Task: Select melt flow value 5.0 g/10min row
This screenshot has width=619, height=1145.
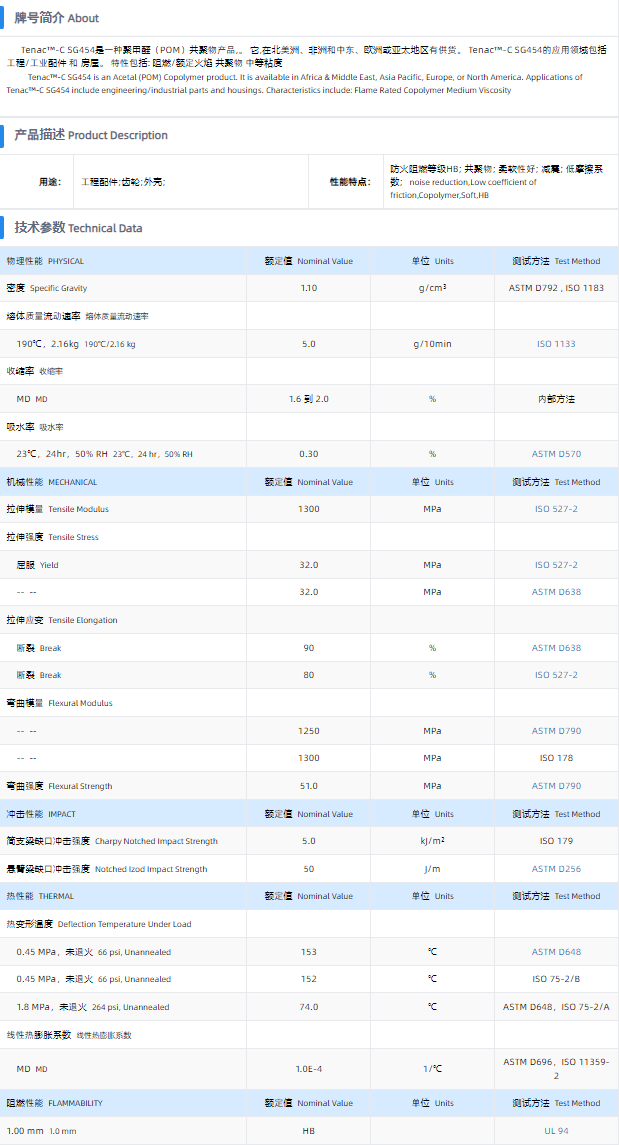Action: 310,344
